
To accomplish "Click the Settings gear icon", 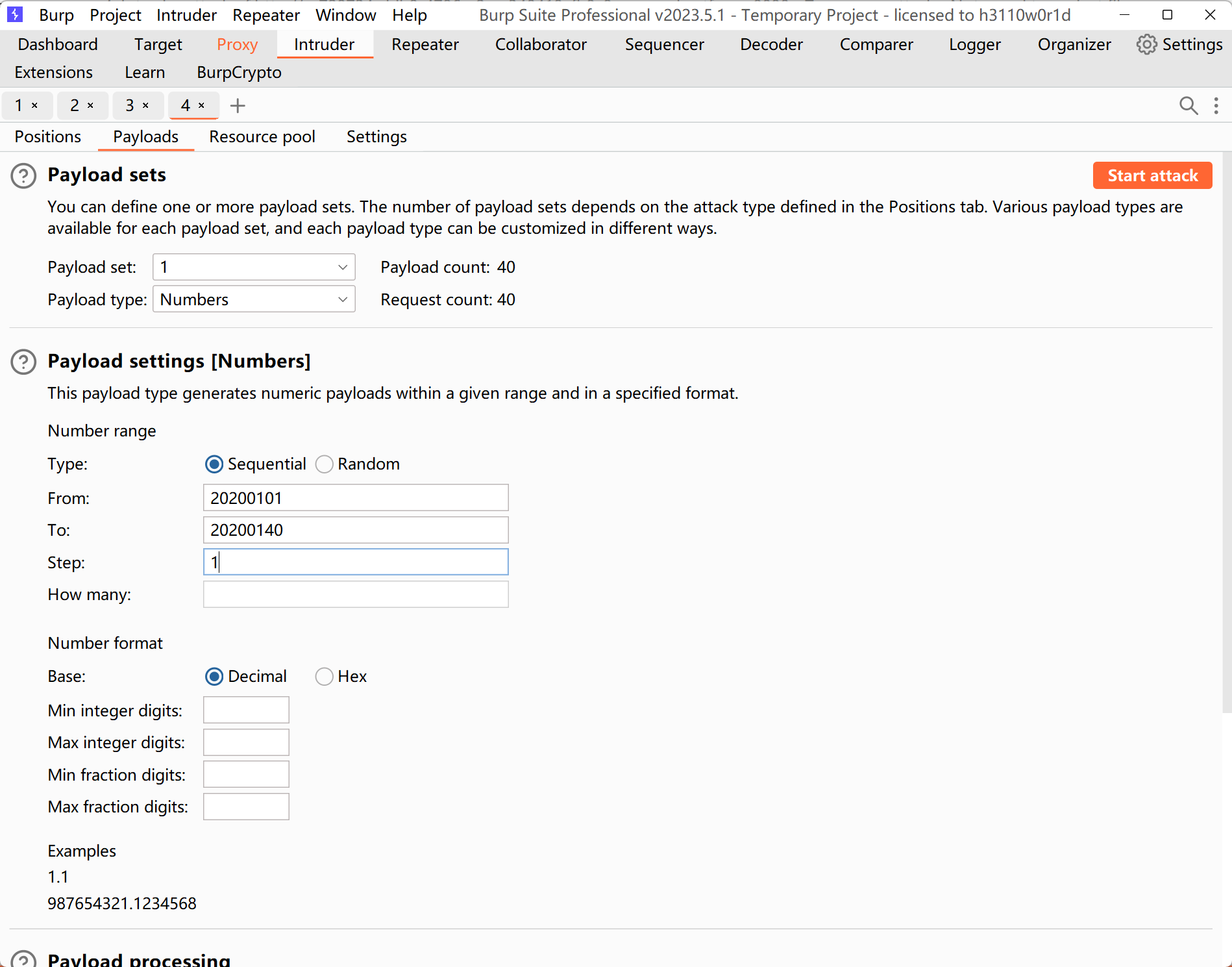I will coord(1146,44).
